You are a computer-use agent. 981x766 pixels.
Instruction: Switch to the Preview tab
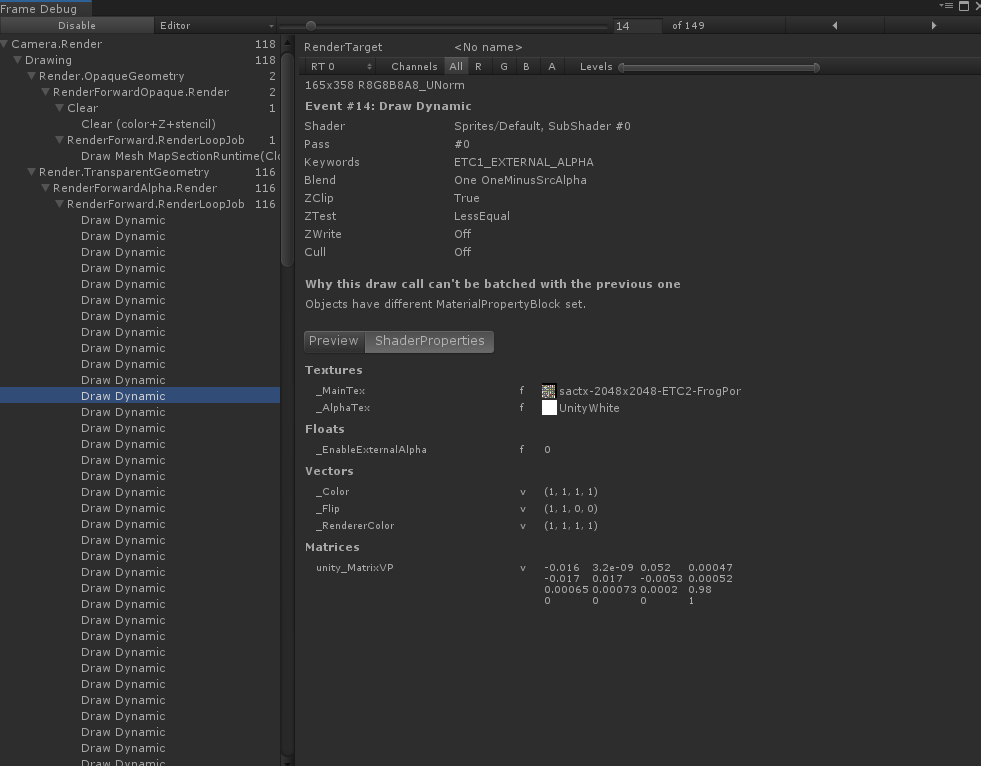pos(334,341)
